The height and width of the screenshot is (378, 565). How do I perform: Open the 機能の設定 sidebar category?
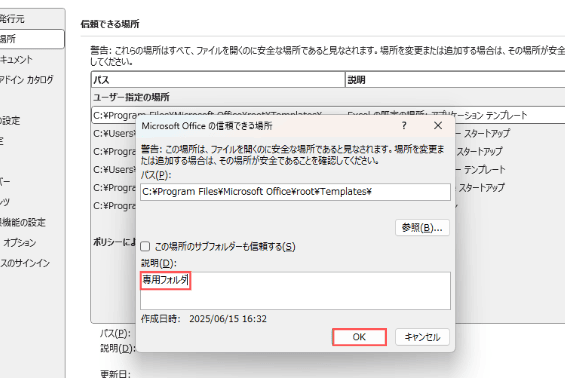click(23, 222)
